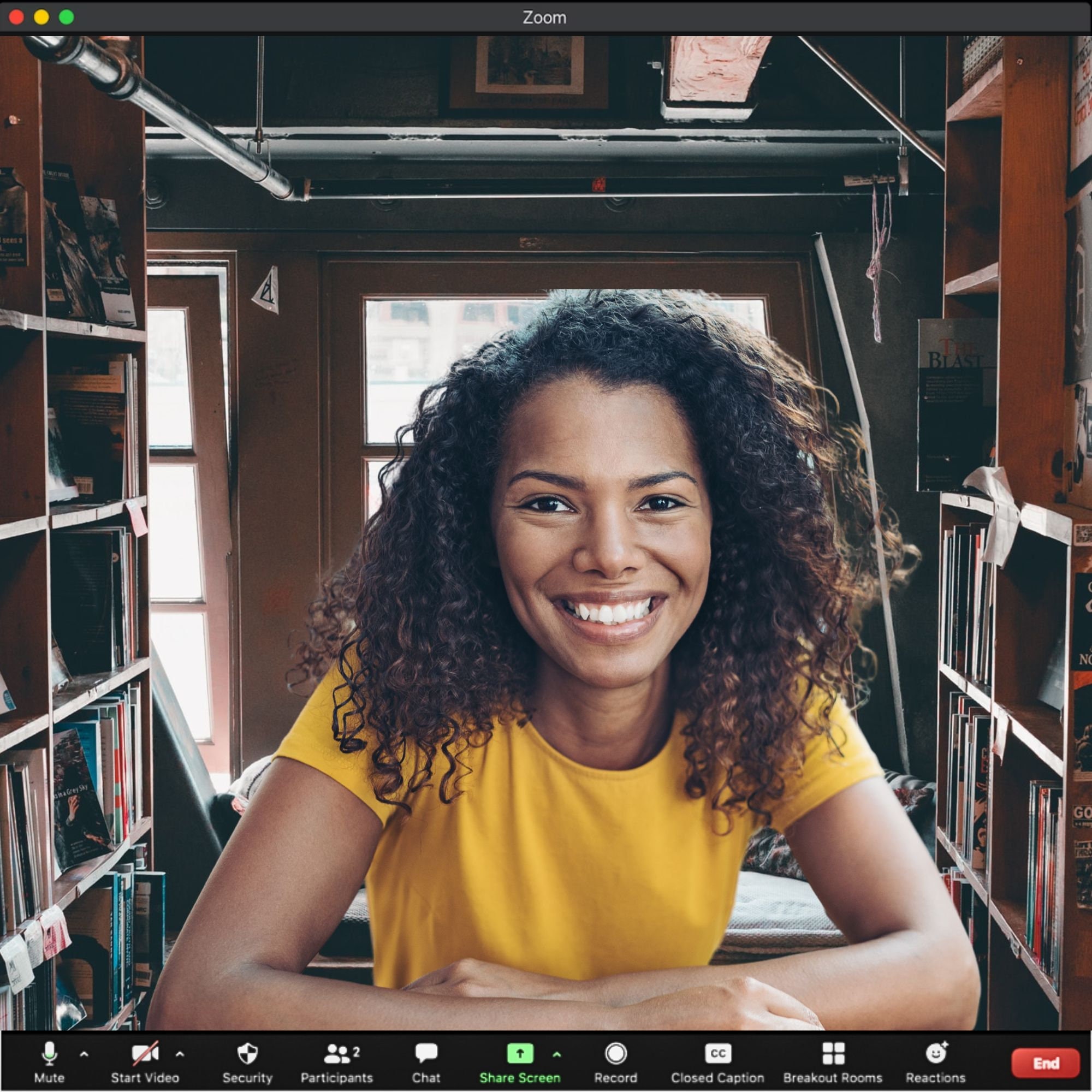1092x1092 pixels.
Task: Enable Closed Caption
Action: (x=717, y=1063)
